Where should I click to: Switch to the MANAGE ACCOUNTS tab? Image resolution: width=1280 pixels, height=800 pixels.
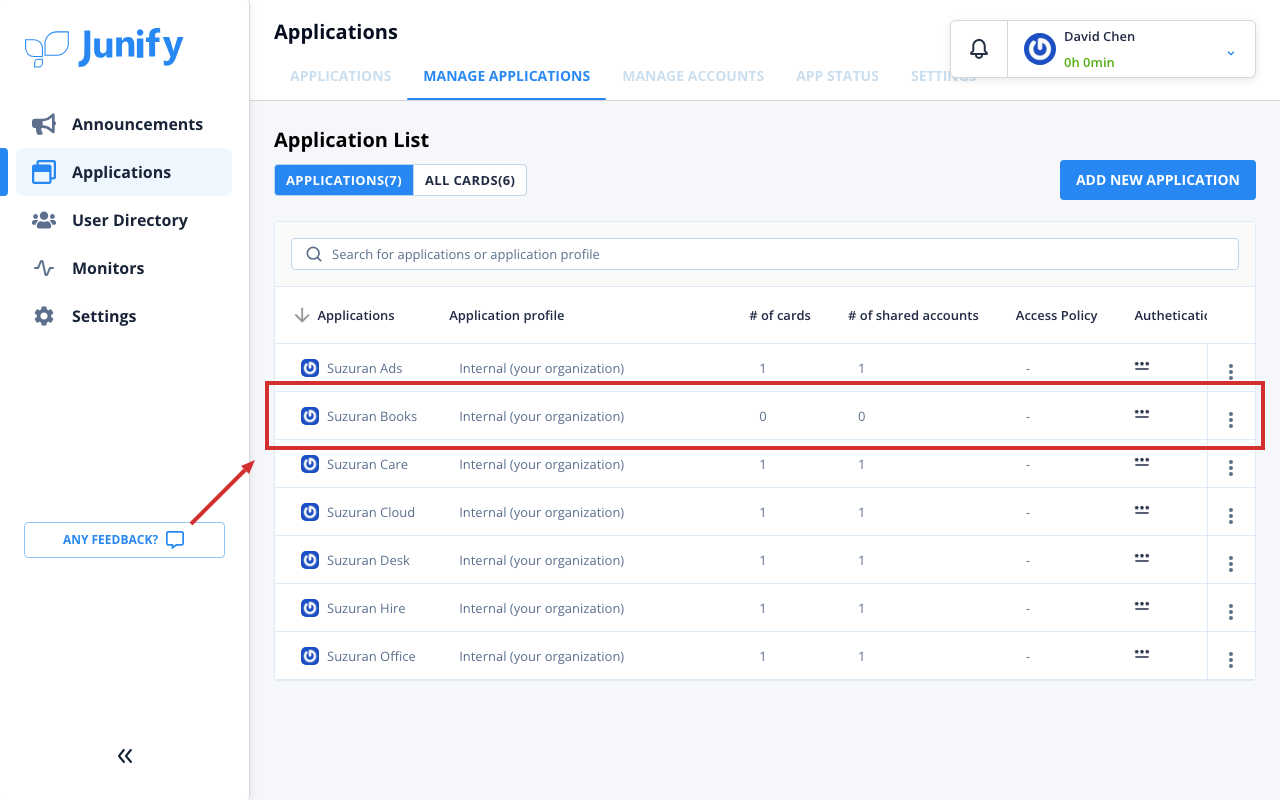(693, 76)
